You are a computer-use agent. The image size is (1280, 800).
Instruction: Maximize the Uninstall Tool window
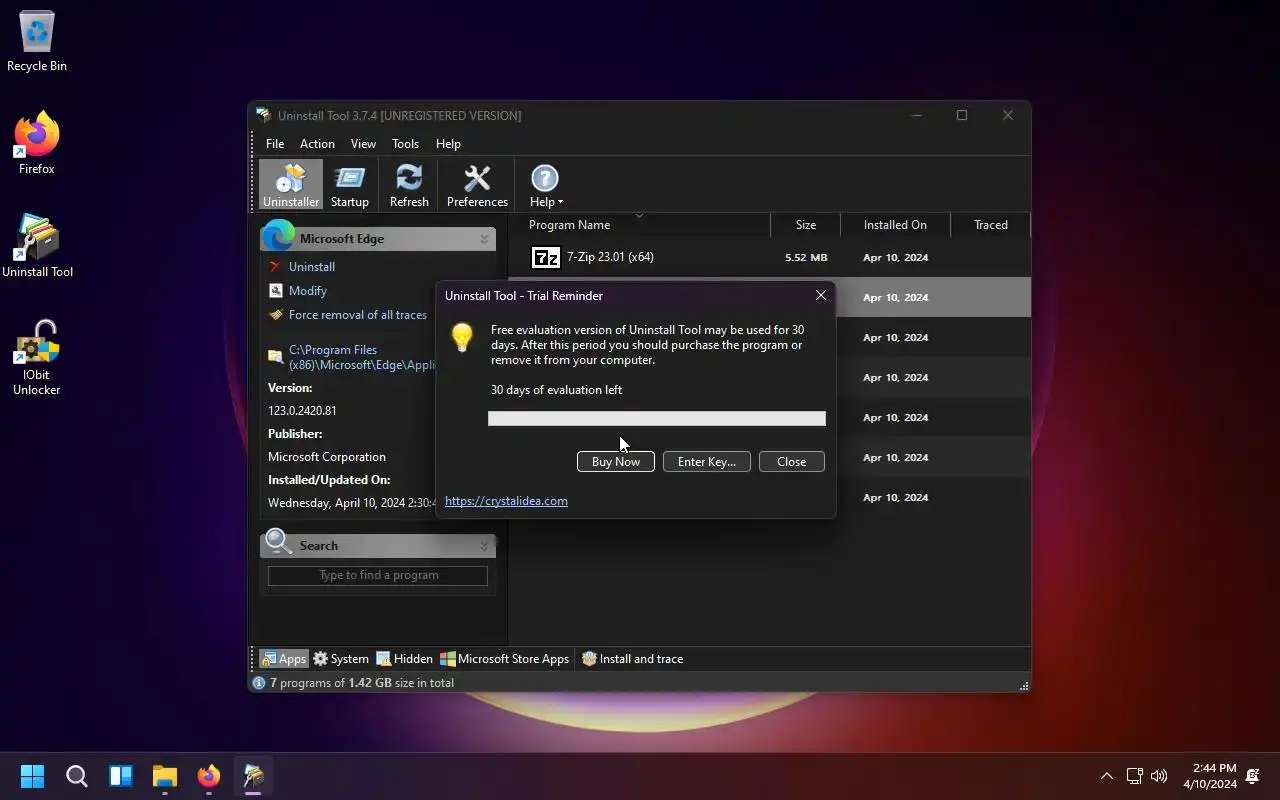pos(962,115)
